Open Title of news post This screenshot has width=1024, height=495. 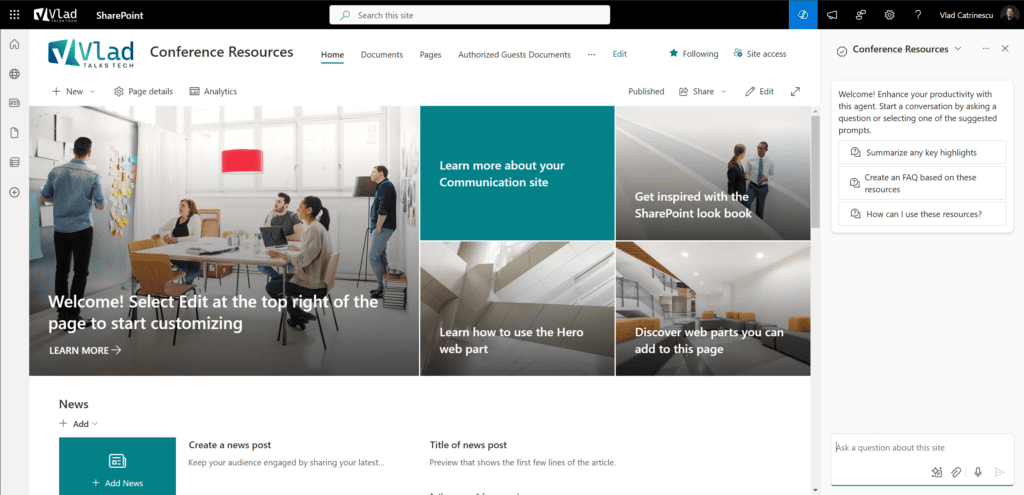click(x=468, y=445)
